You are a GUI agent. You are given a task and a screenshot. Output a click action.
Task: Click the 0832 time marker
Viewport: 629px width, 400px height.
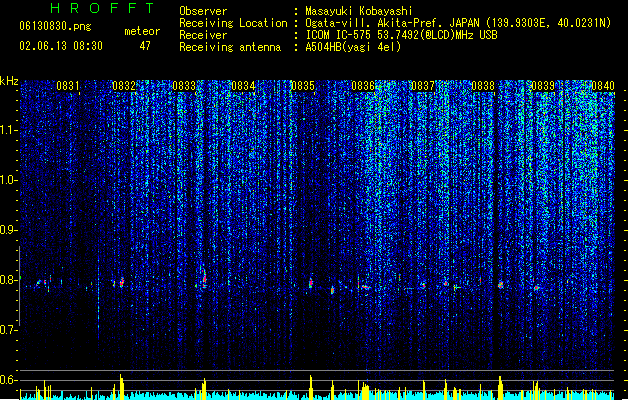[124, 86]
